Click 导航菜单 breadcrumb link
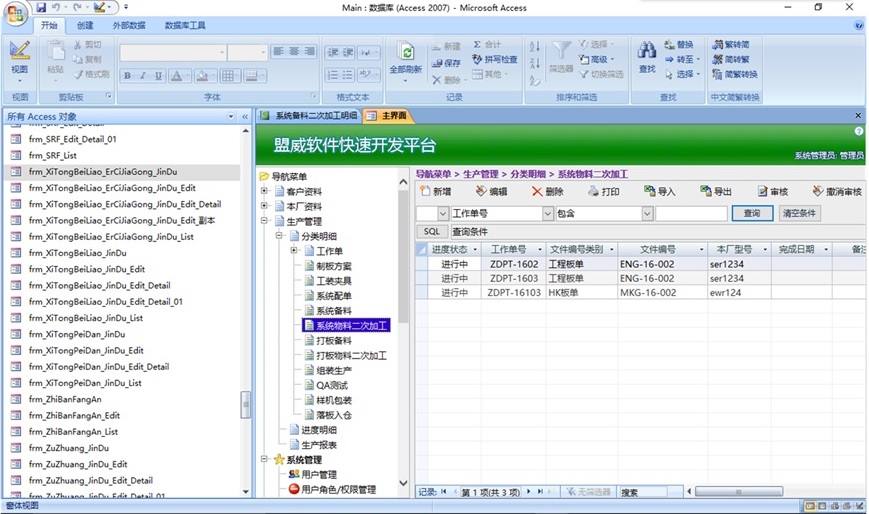Screen dimensions: 869x514 click(x=433, y=174)
